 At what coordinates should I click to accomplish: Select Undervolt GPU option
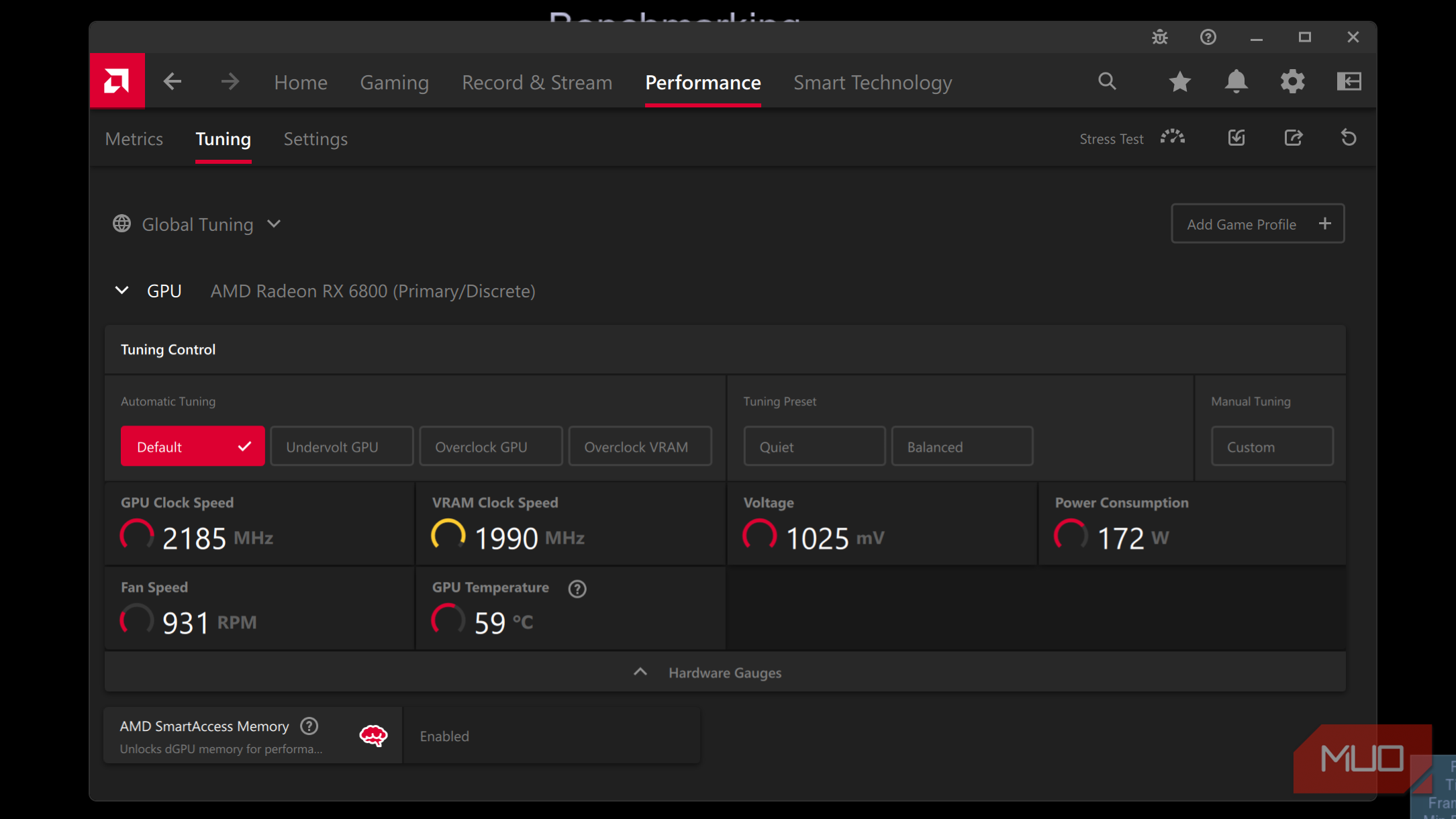[x=342, y=446]
